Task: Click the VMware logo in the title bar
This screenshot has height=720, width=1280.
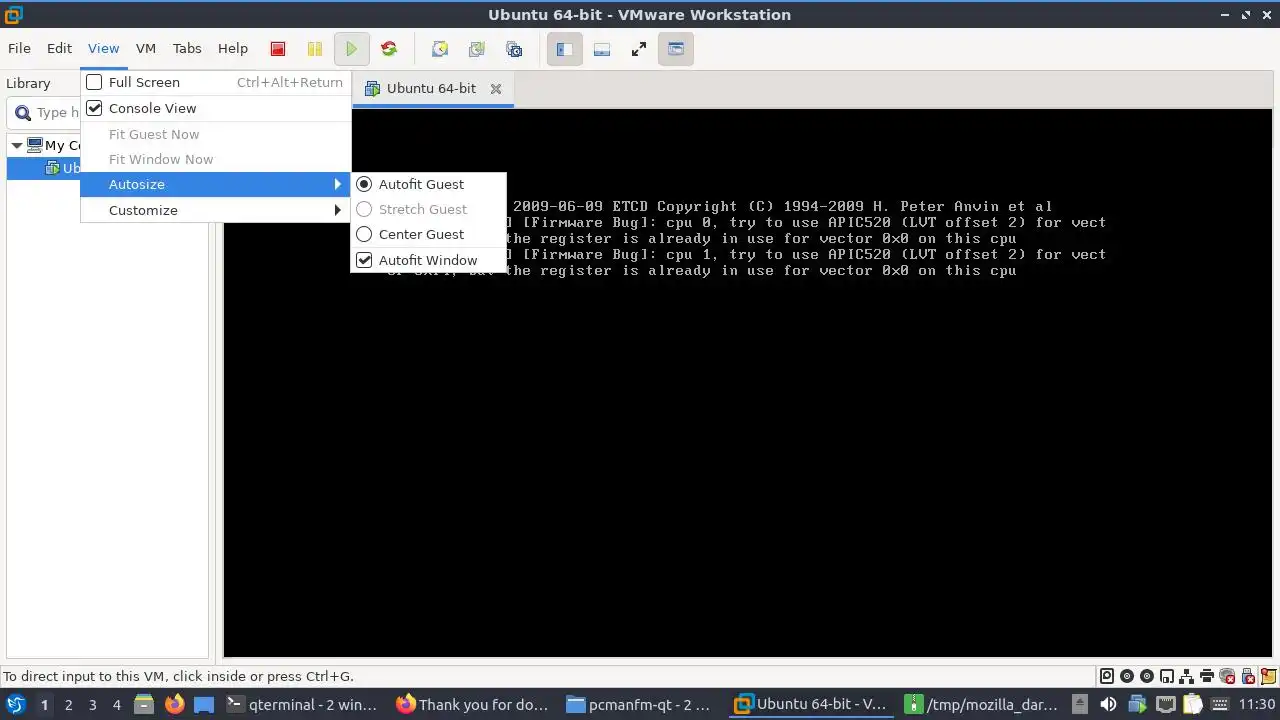Action: point(14,14)
